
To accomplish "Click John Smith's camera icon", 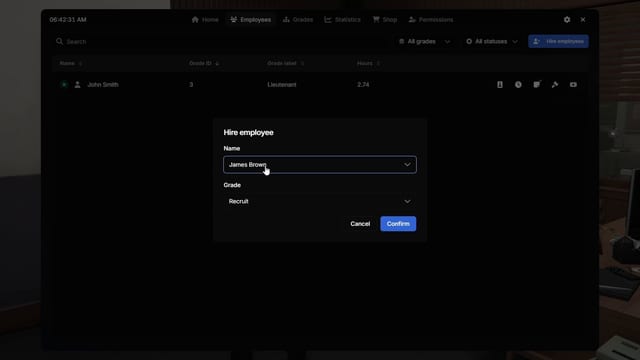I will (x=573, y=84).
